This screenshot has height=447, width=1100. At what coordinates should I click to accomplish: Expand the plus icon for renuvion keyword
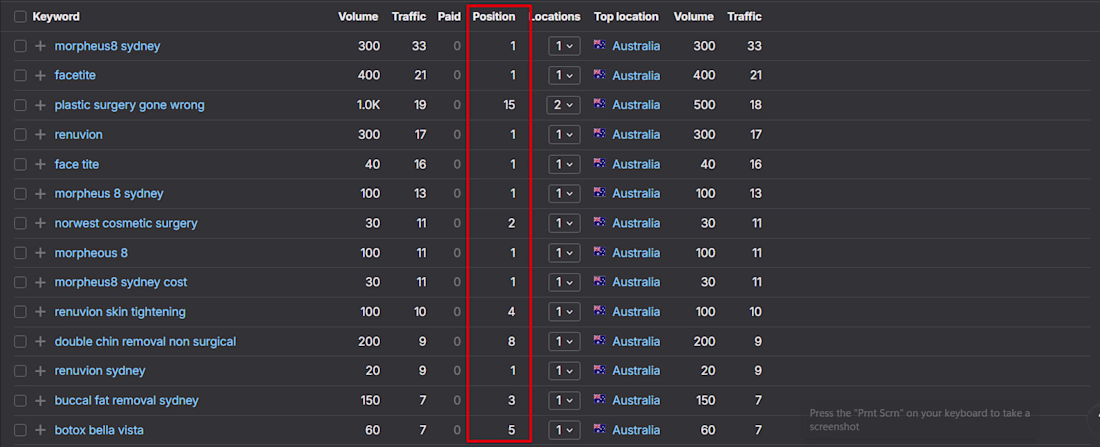(41, 135)
